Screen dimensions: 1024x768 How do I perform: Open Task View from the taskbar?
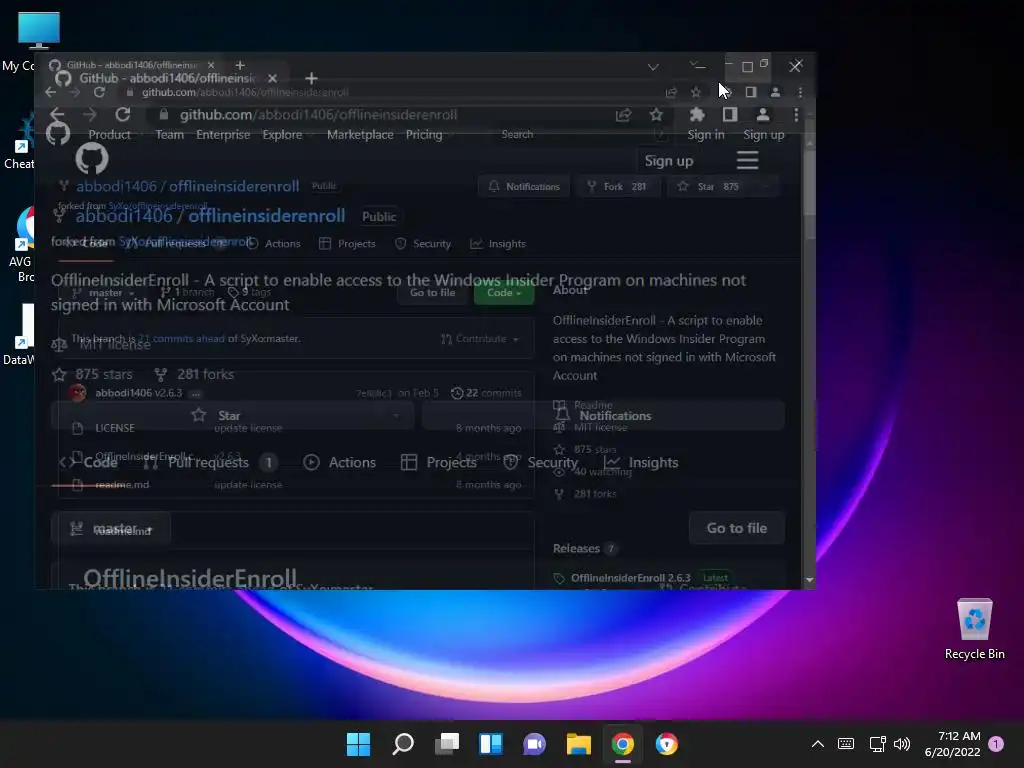click(447, 744)
